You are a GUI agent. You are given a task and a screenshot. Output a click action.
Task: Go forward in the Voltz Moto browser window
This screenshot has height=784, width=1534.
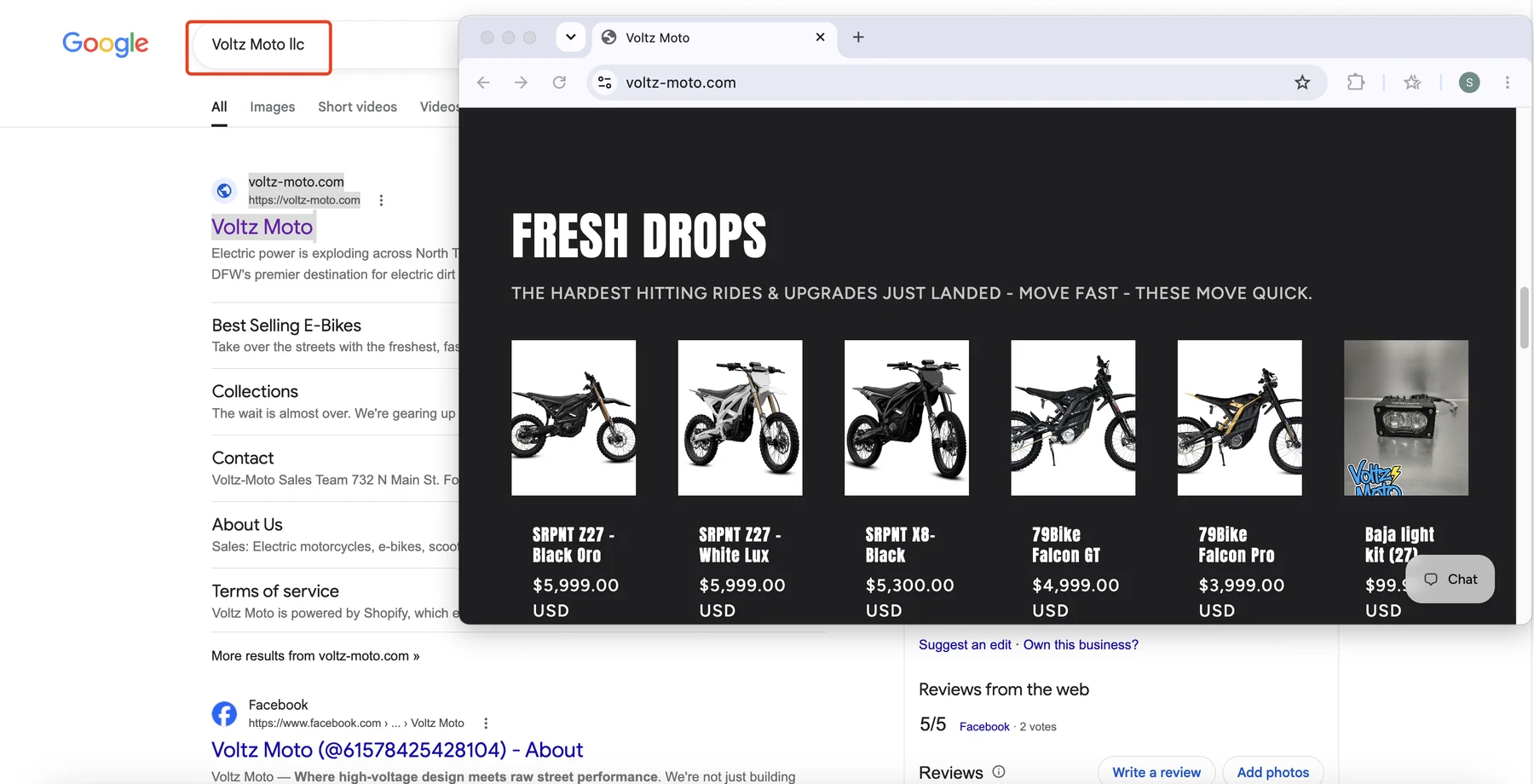(521, 83)
